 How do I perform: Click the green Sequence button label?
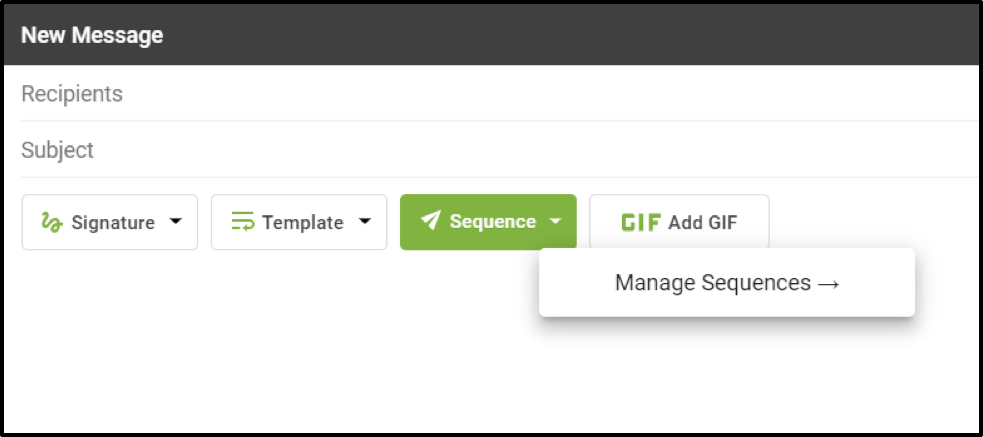click(492, 221)
